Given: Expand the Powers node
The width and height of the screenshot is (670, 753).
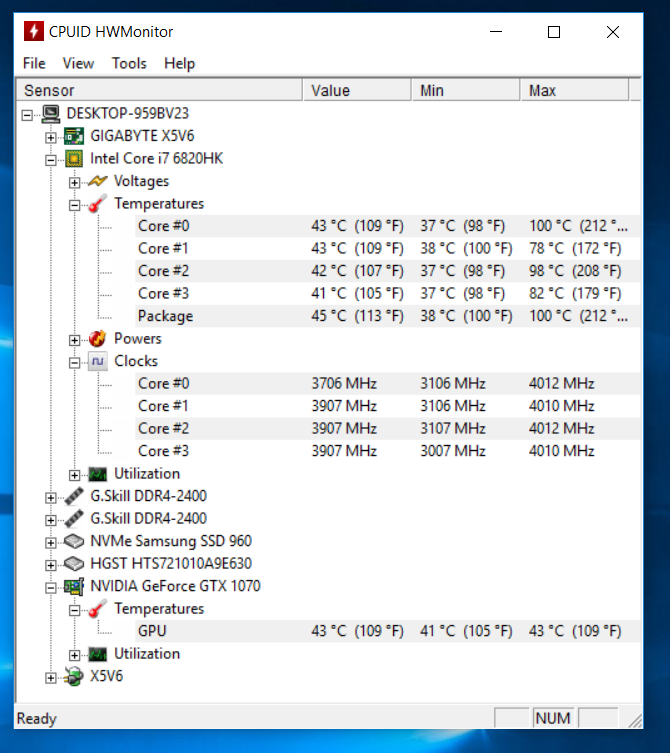Looking at the screenshot, I should [74, 340].
